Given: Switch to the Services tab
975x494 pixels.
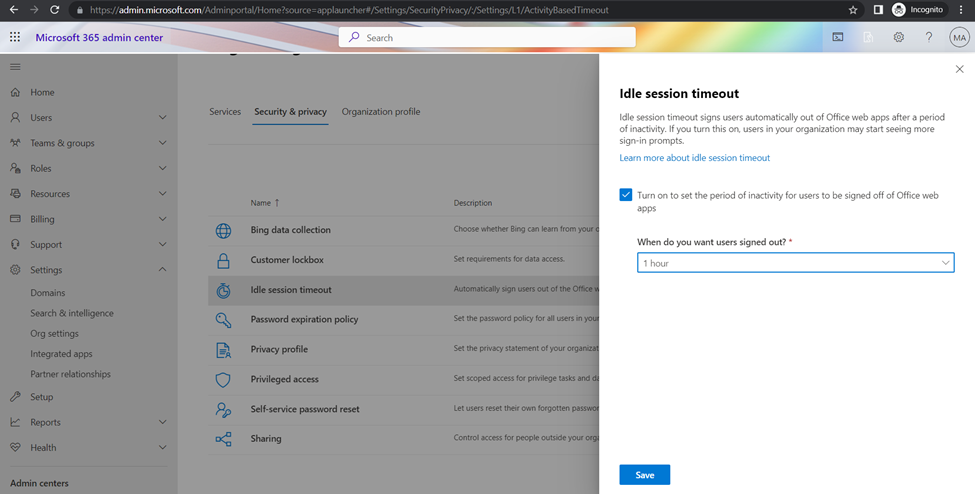Looking at the screenshot, I should (x=225, y=112).
